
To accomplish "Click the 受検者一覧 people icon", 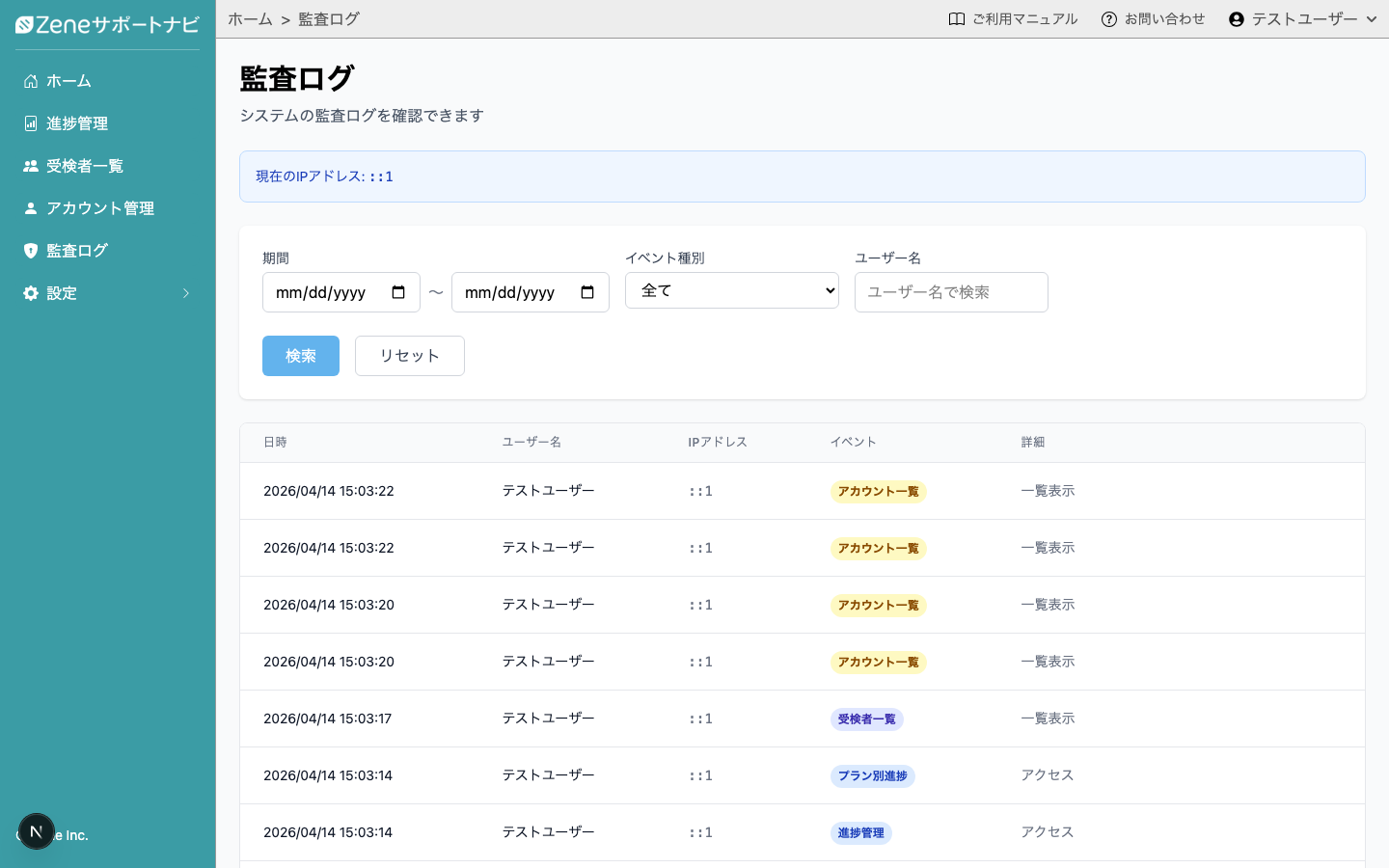I will 31,166.
